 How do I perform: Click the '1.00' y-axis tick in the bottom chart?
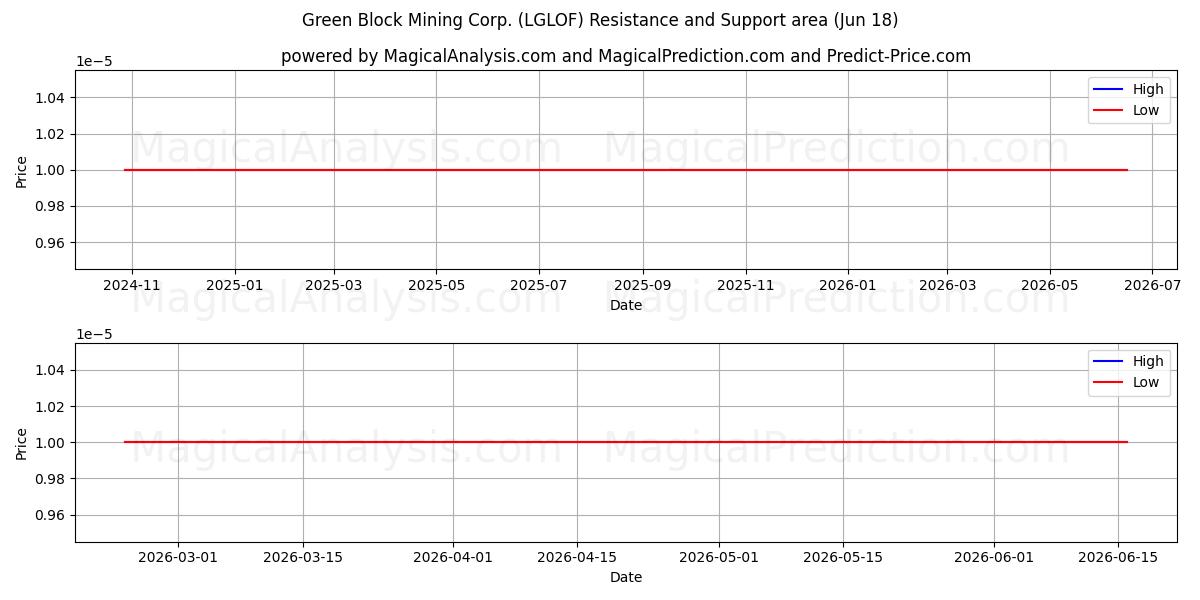click(52, 442)
